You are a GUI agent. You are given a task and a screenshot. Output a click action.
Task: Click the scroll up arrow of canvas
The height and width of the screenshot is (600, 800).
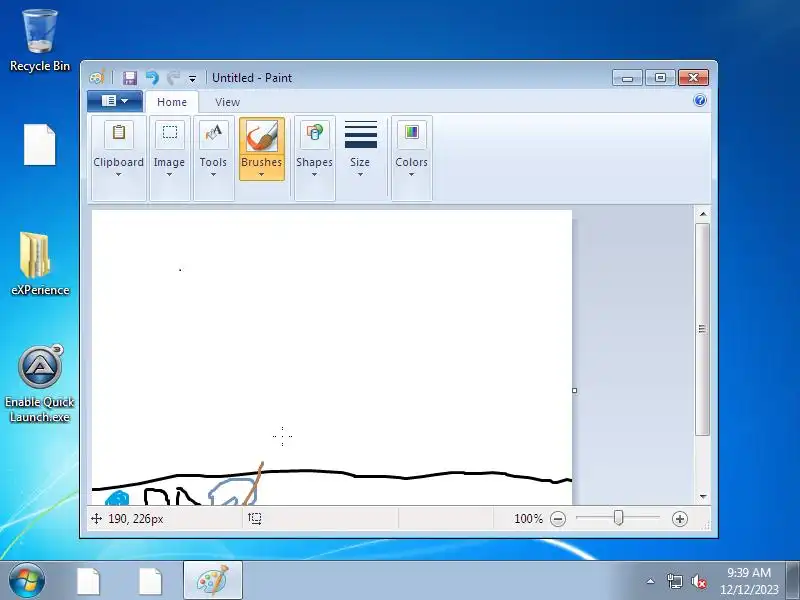[x=703, y=214]
